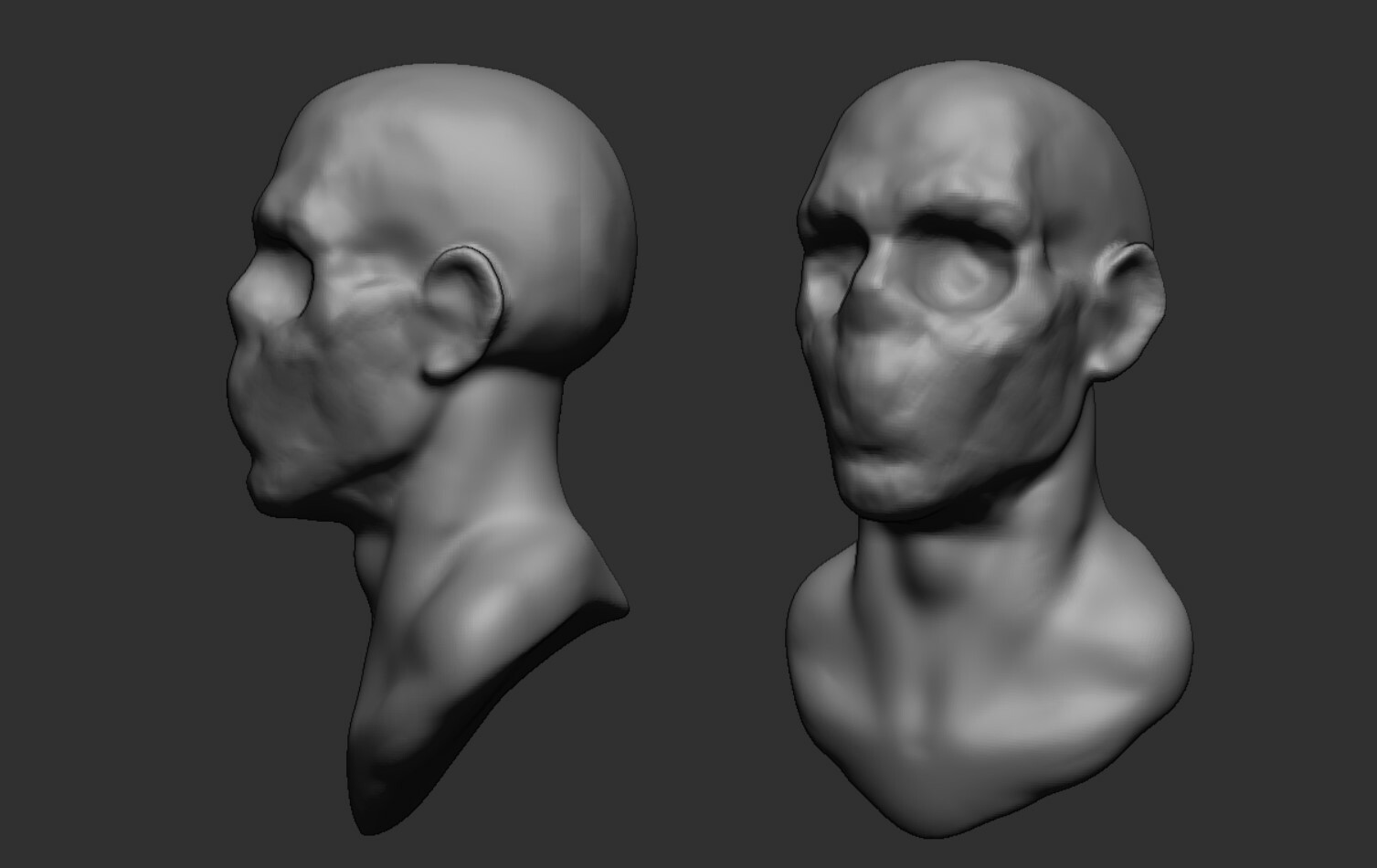The image size is (1377, 868).
Task: Click the right sculpt's brow ridge
Action: (923, 196)
